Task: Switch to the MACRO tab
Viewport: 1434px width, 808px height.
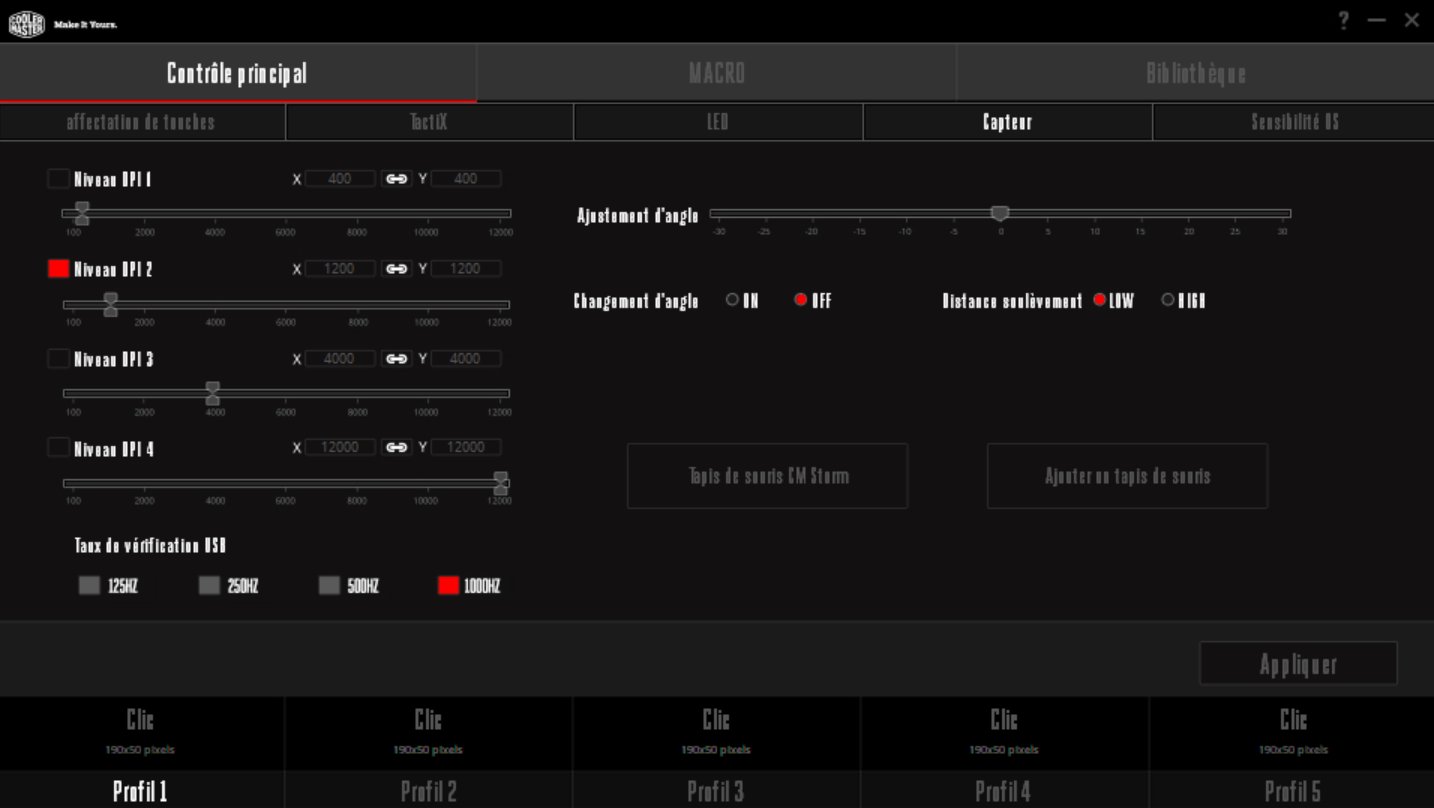Action: pos(716,73)
